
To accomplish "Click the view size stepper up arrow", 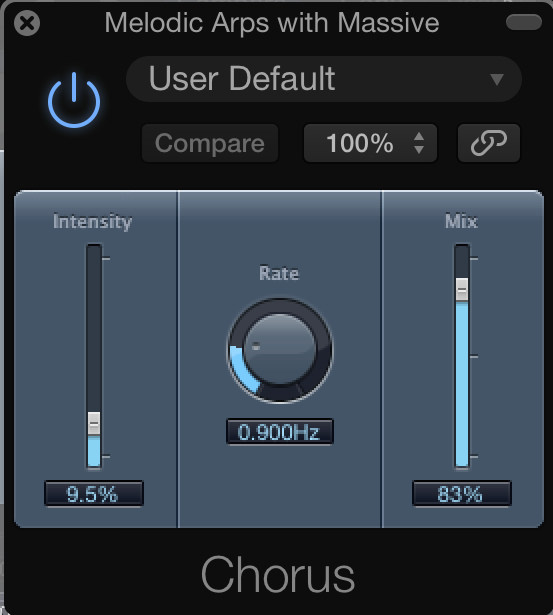I will pos(419,136).
